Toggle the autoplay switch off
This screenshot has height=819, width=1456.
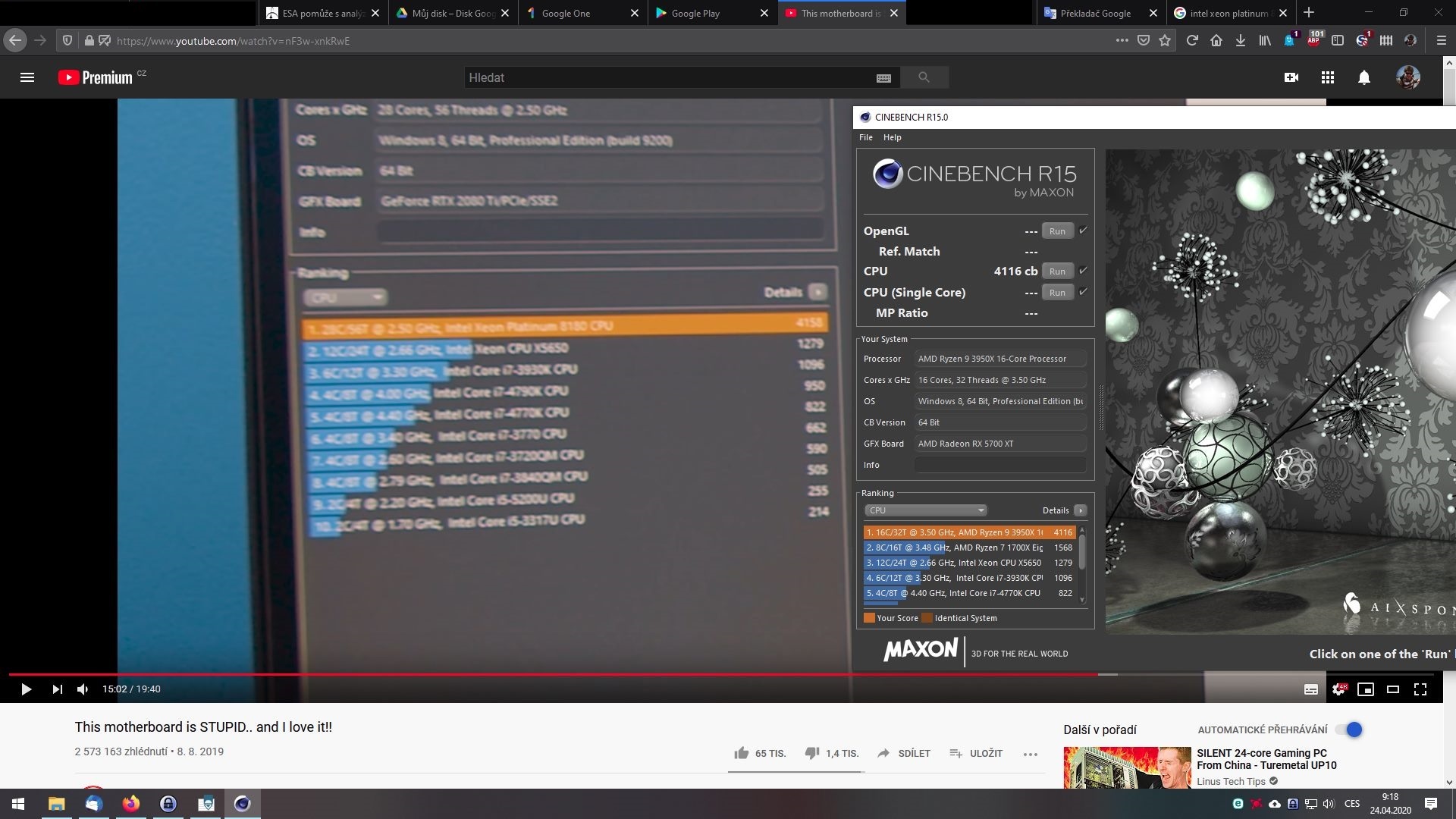1350,730
